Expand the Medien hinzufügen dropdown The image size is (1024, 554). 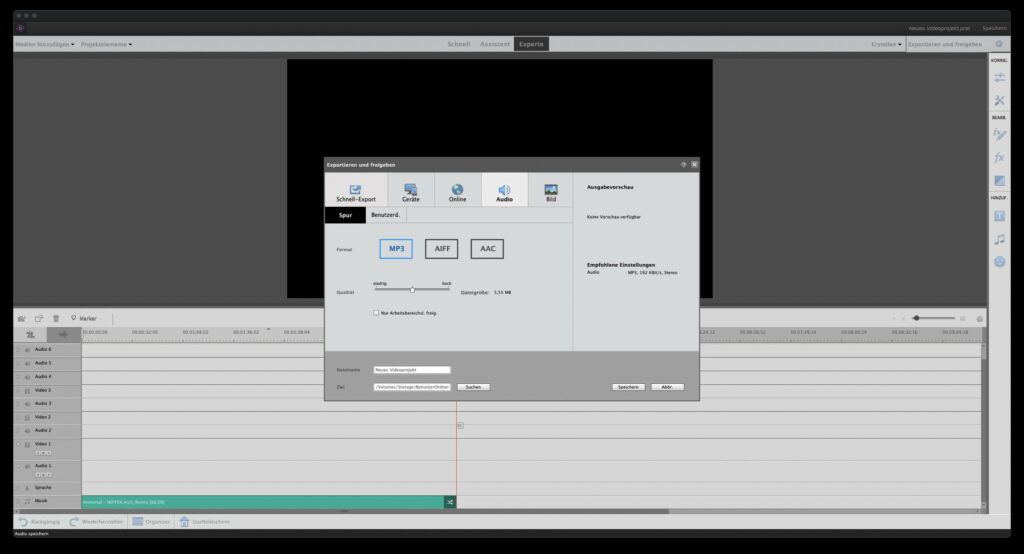(45, 44)
